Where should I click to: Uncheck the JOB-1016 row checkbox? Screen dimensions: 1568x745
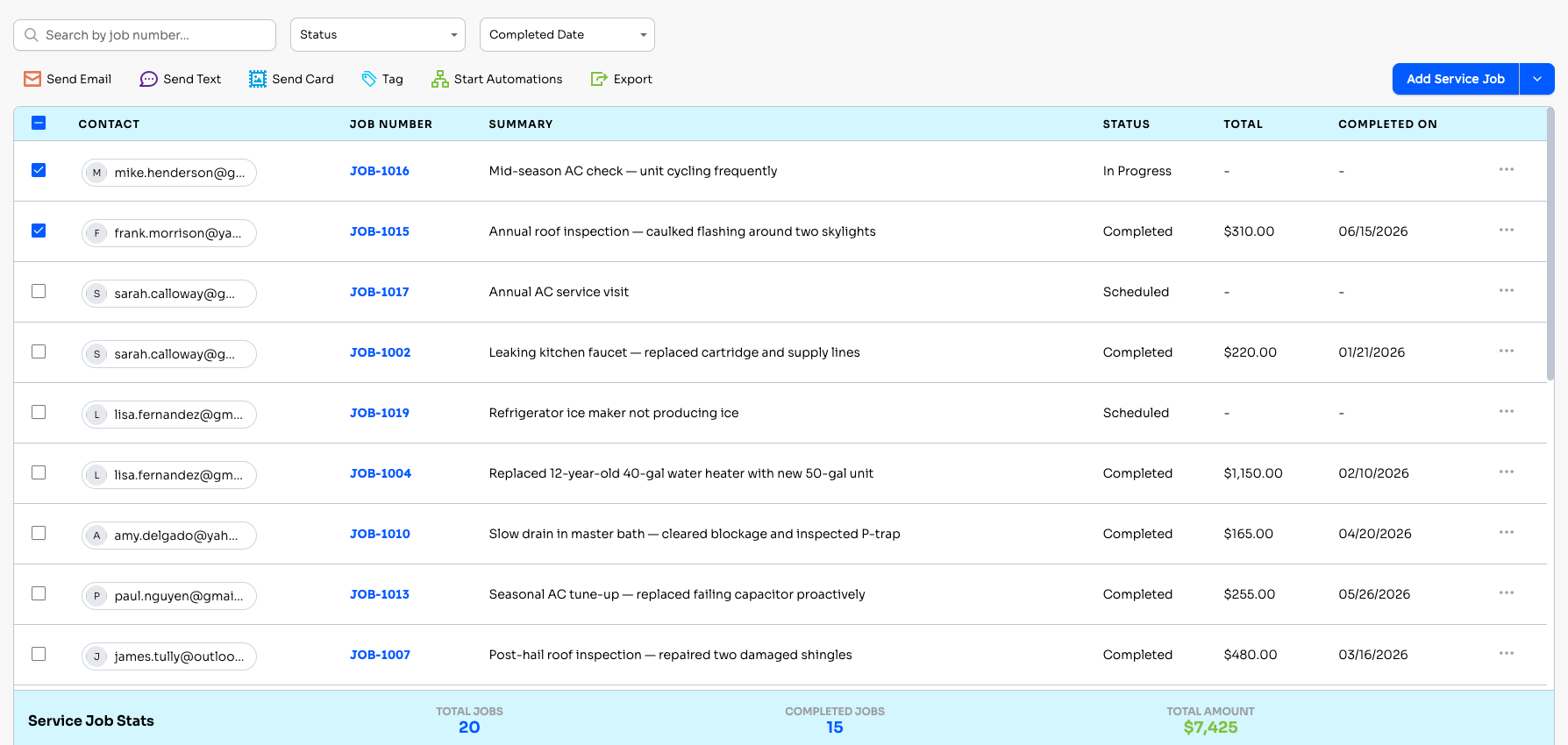[x=39, y=170]
